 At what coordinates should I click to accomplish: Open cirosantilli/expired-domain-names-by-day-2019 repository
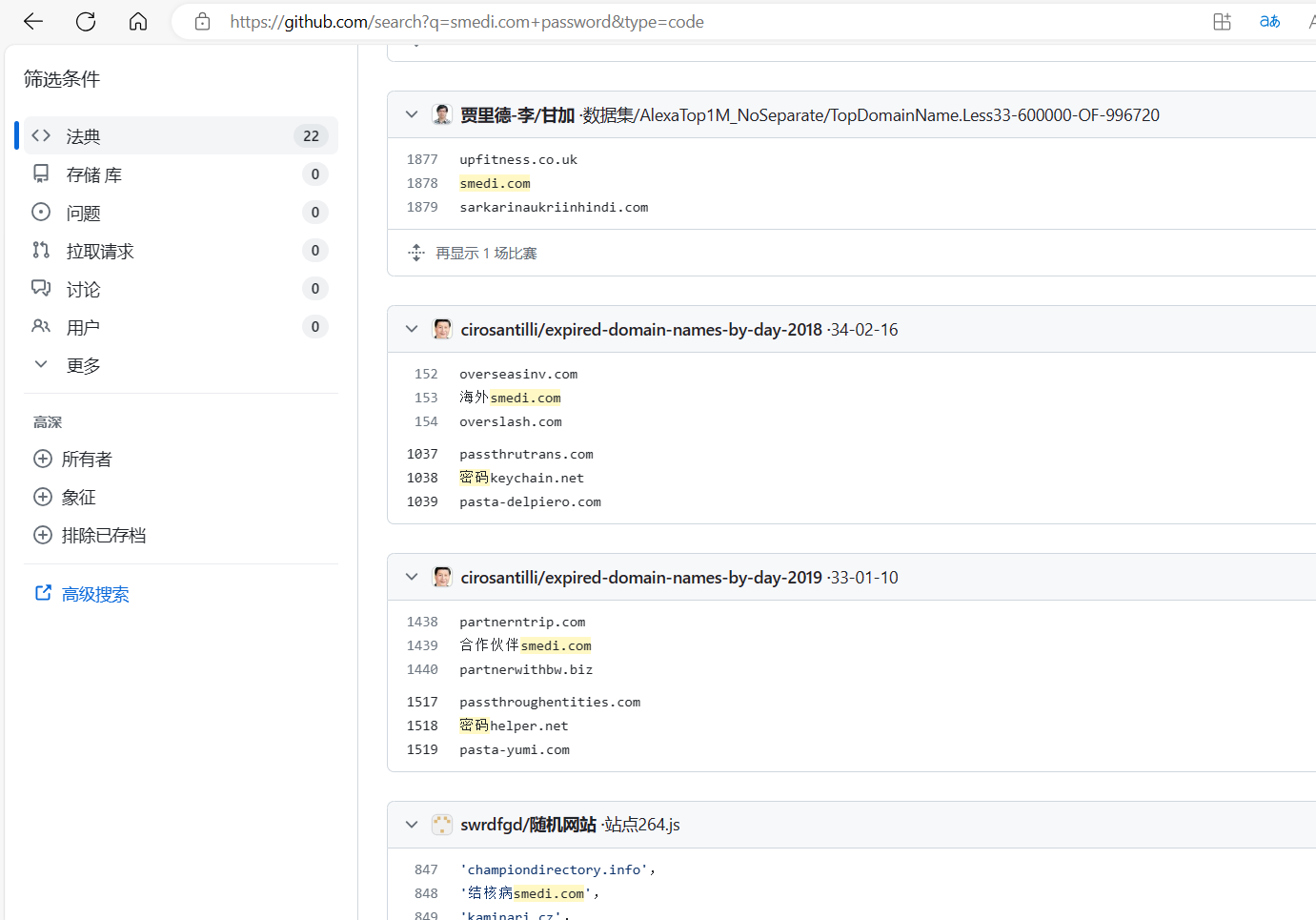coord(641,578)
